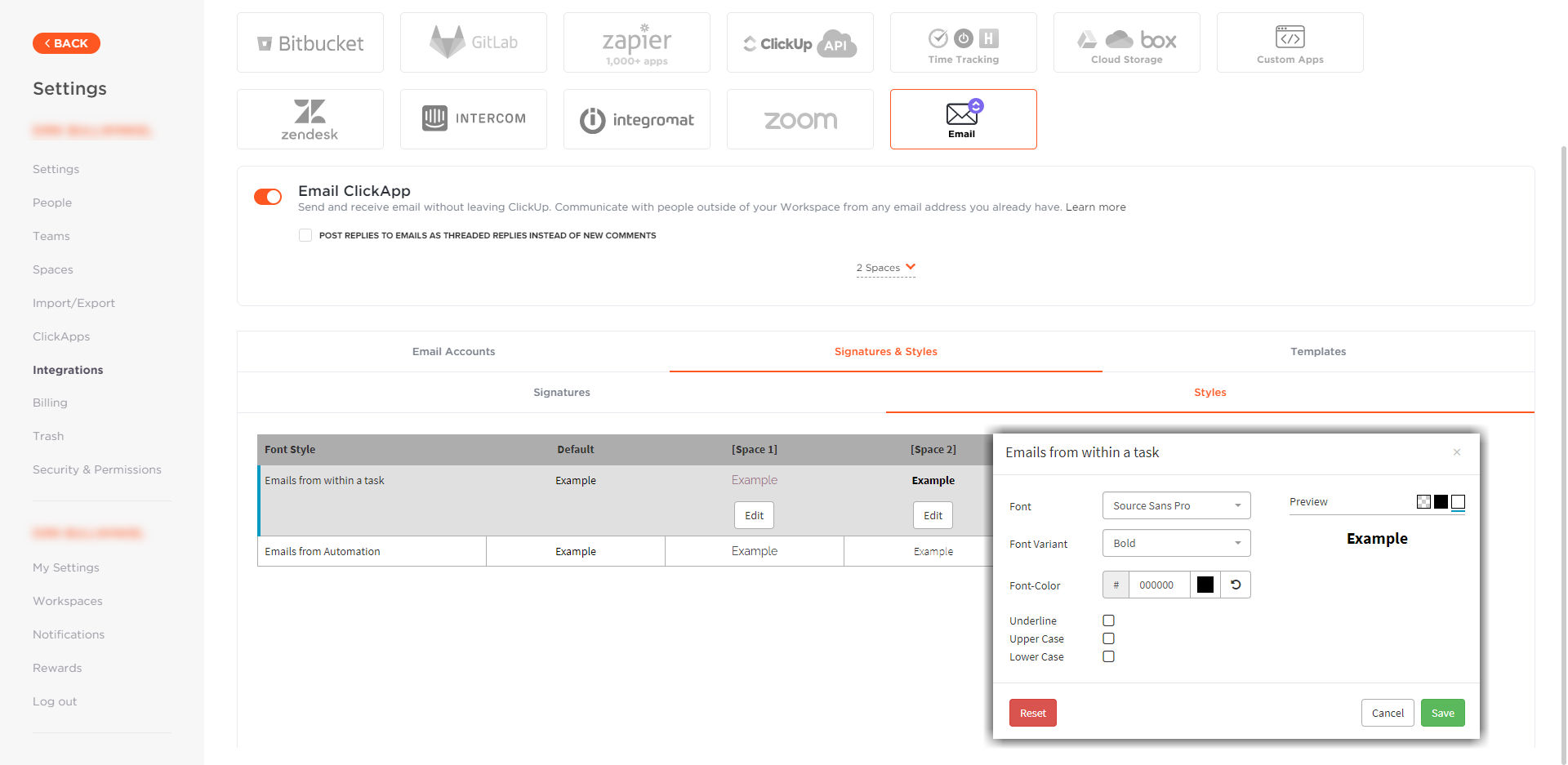Open the Zendesk integration card
Image resolution: width=1568 pixels, height=765 pixels.
(310, 119)
